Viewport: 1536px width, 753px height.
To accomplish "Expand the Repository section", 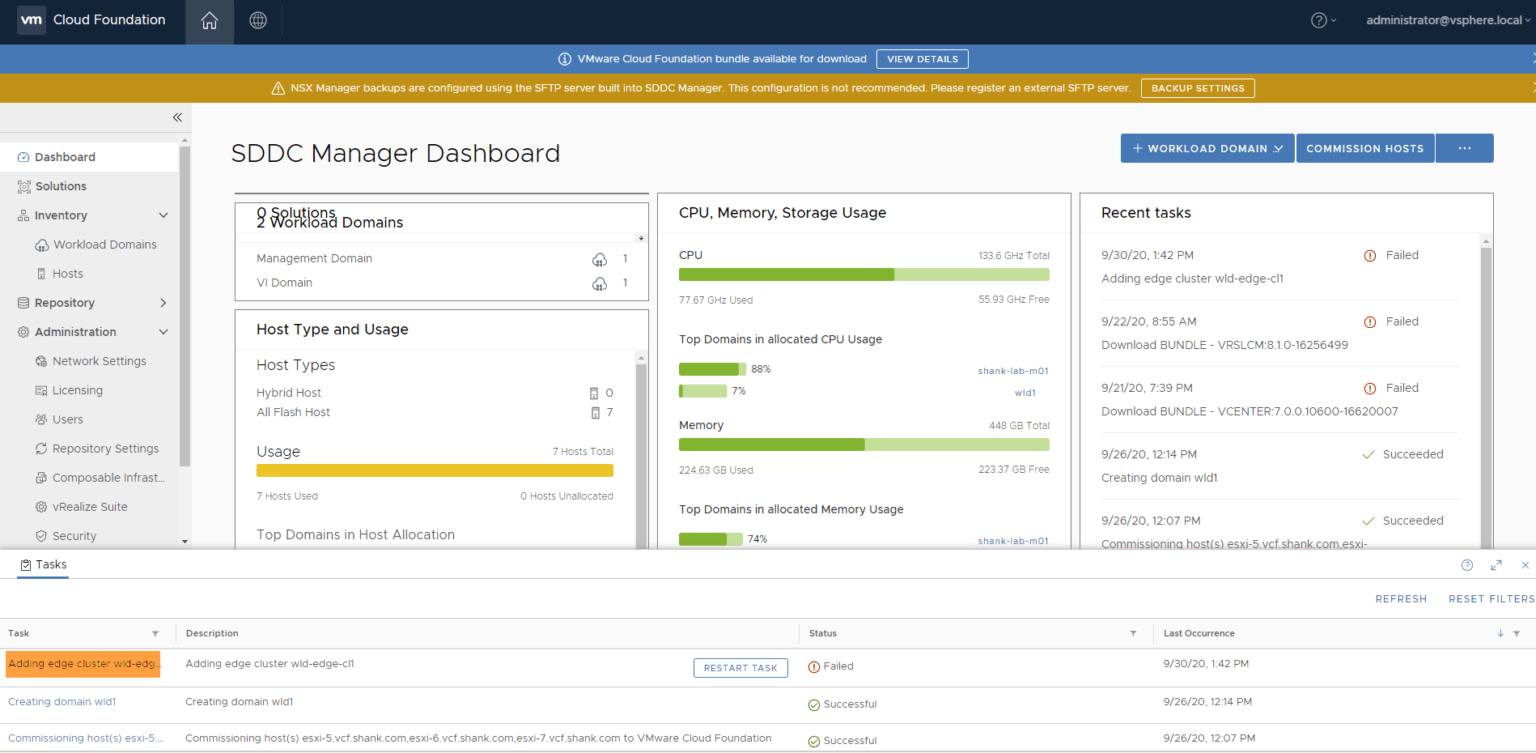I will (x=164, y=303).
